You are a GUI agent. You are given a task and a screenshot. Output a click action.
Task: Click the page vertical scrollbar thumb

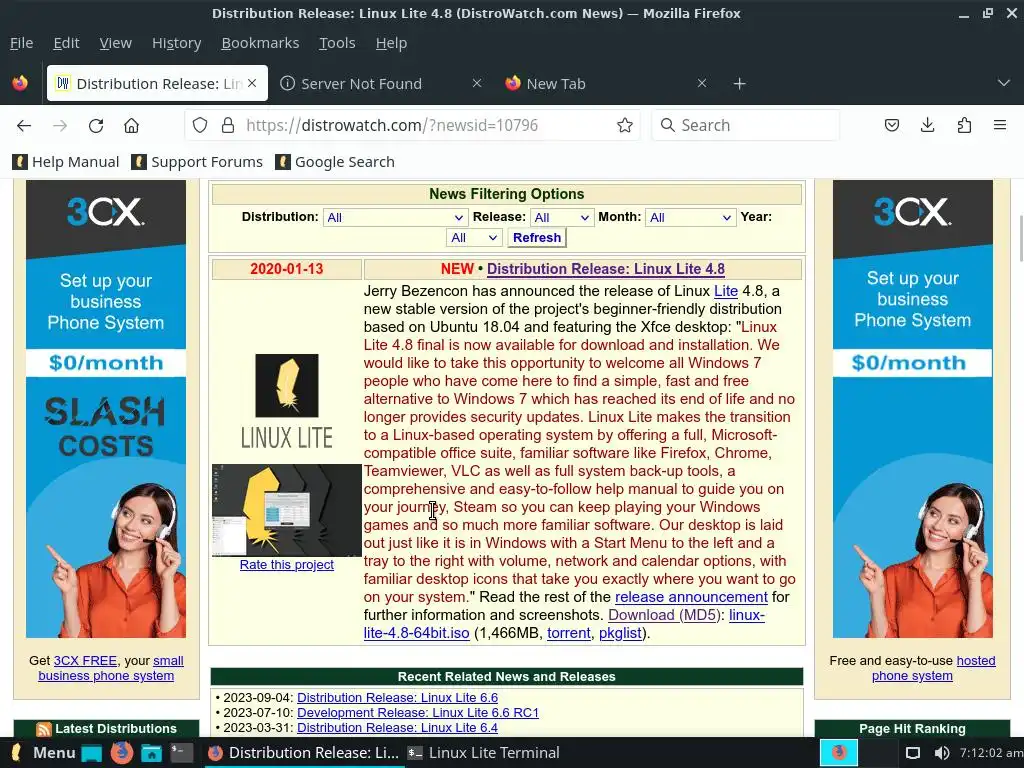click(1020, 238)
